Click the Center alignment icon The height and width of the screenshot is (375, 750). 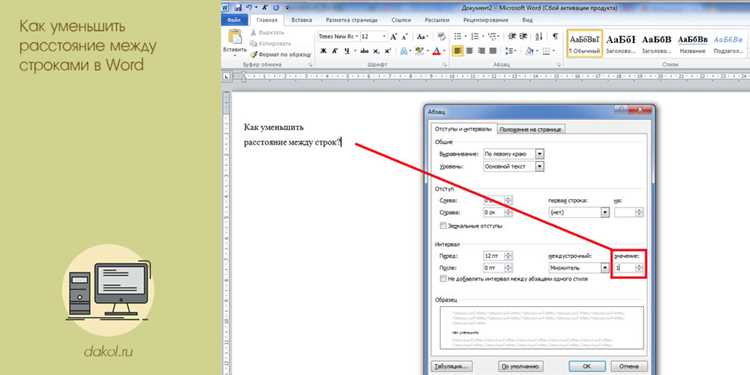(x=470, y=51)
